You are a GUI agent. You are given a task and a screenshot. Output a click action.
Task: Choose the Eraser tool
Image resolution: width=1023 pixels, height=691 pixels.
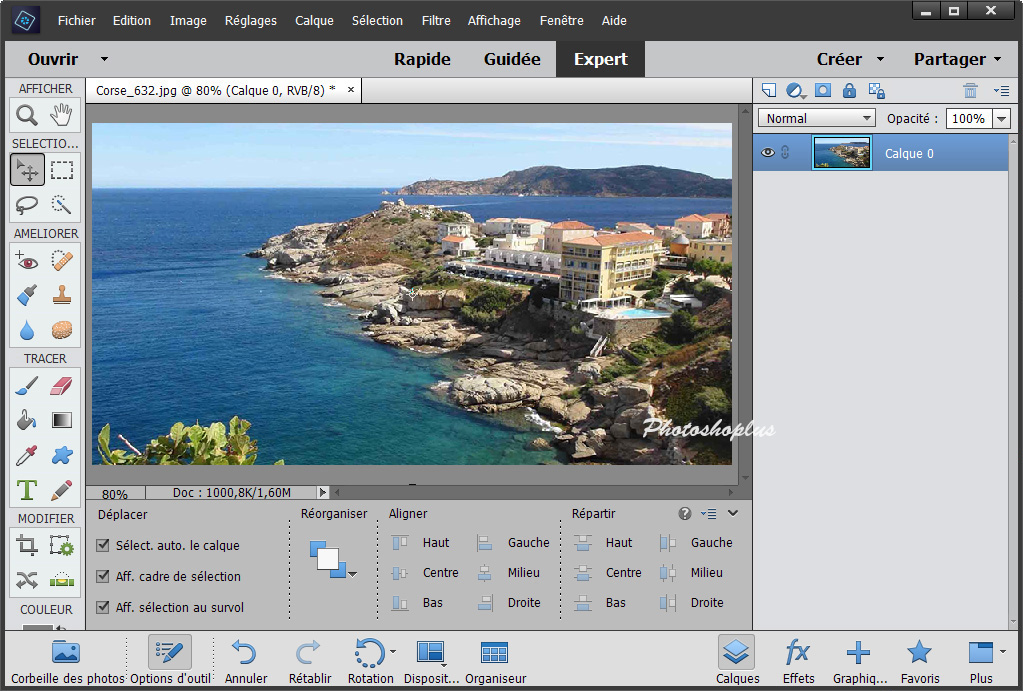[62, 386]
